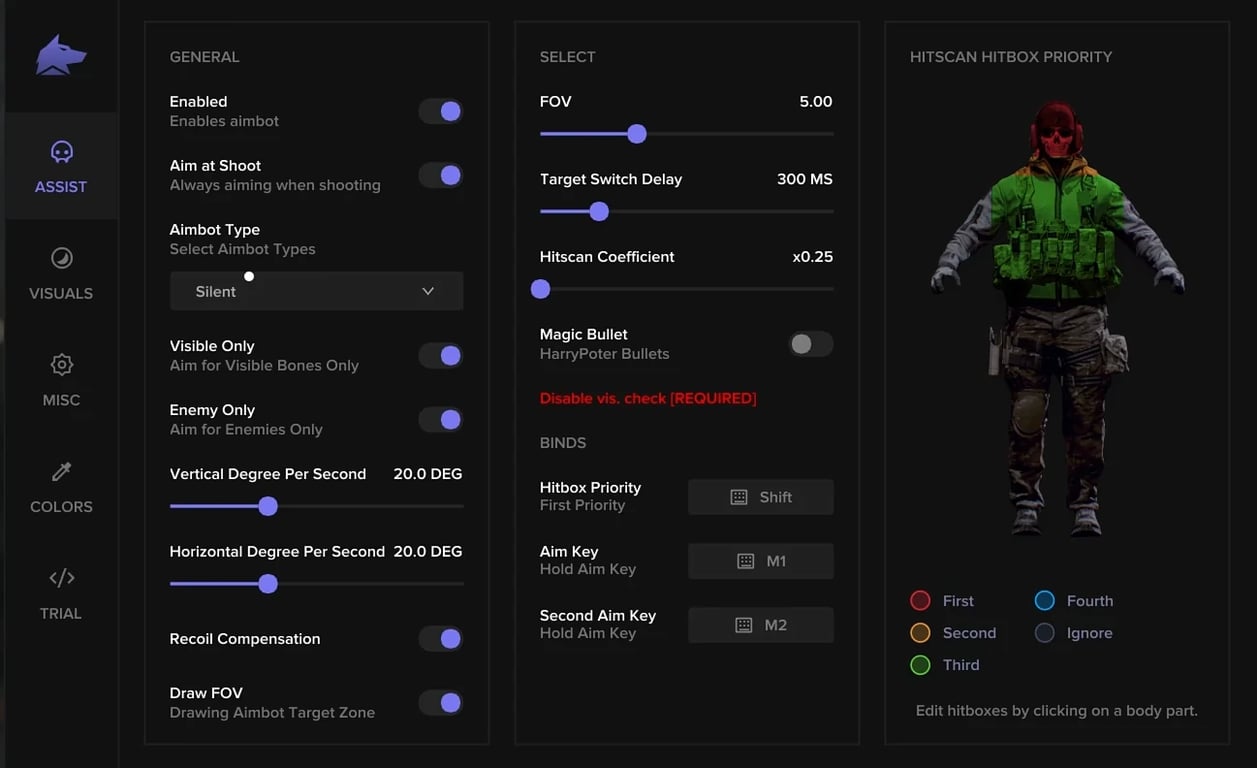Image resolution: width=1257 pixels, height=768 pixels.
Task: Open the Colors eyedropper icon
Action: (x=61, y=472)
